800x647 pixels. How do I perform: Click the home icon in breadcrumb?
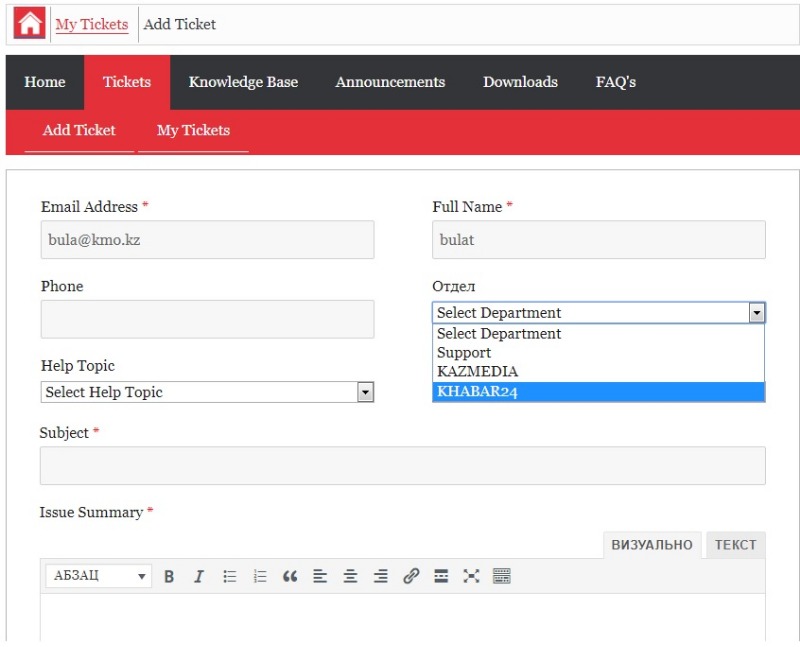(x=29, y=24)
